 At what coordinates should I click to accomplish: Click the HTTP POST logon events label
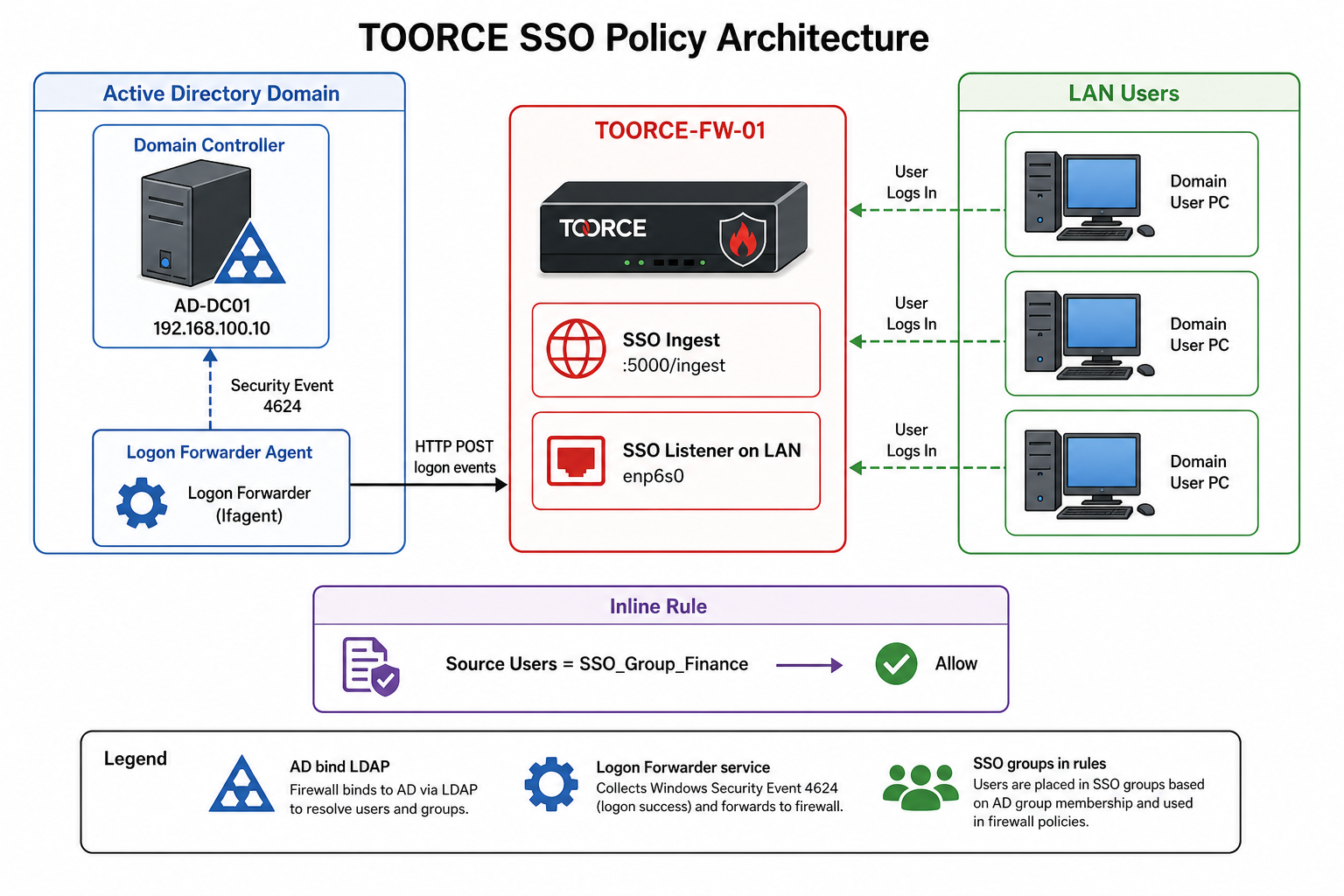pyautogui.click(x=455, y=457)
